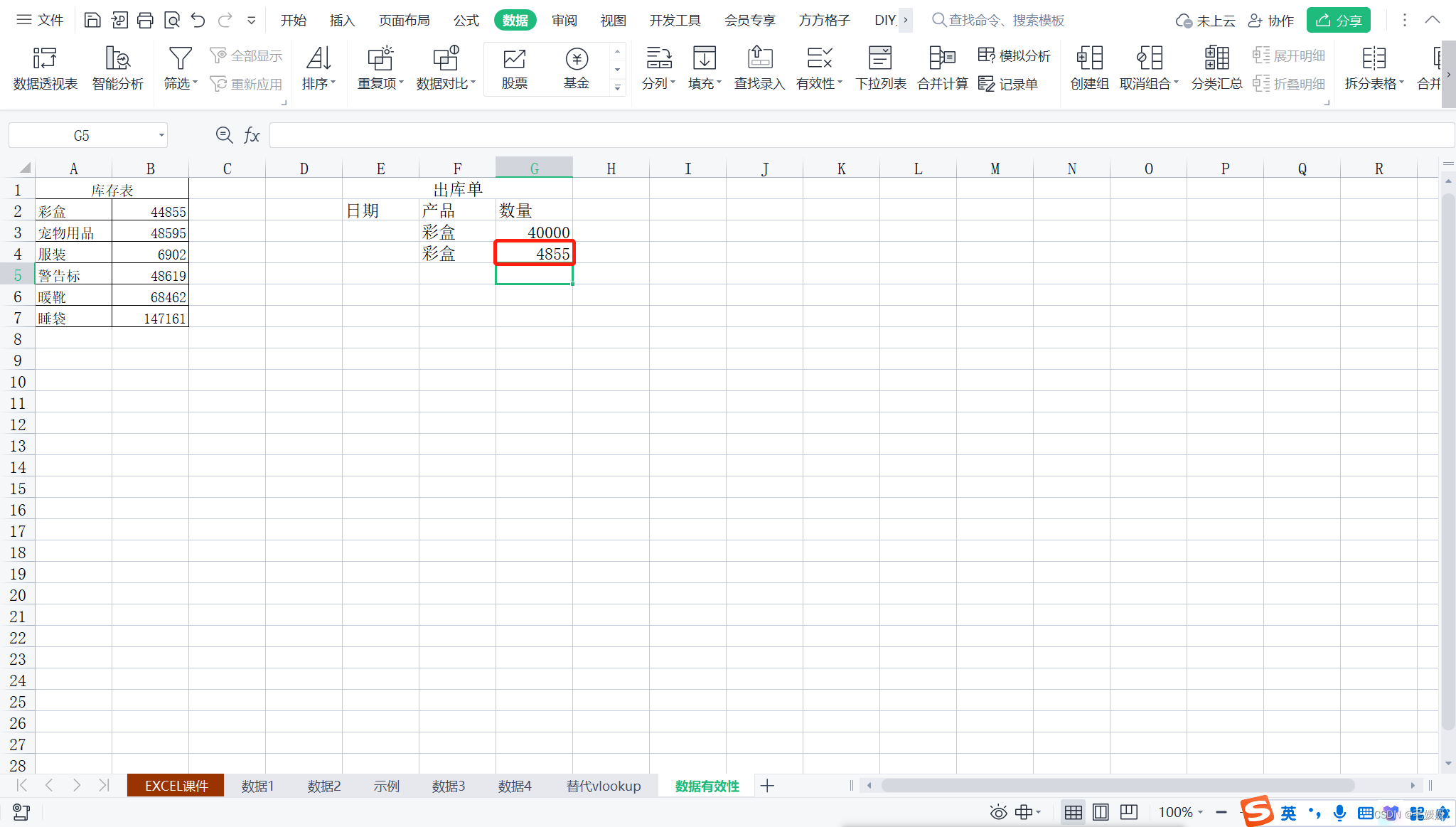The height and width of the screenshot is (827, 1456).
Task: Open the Record Form (记录单)
Action: pos(1008,84)
